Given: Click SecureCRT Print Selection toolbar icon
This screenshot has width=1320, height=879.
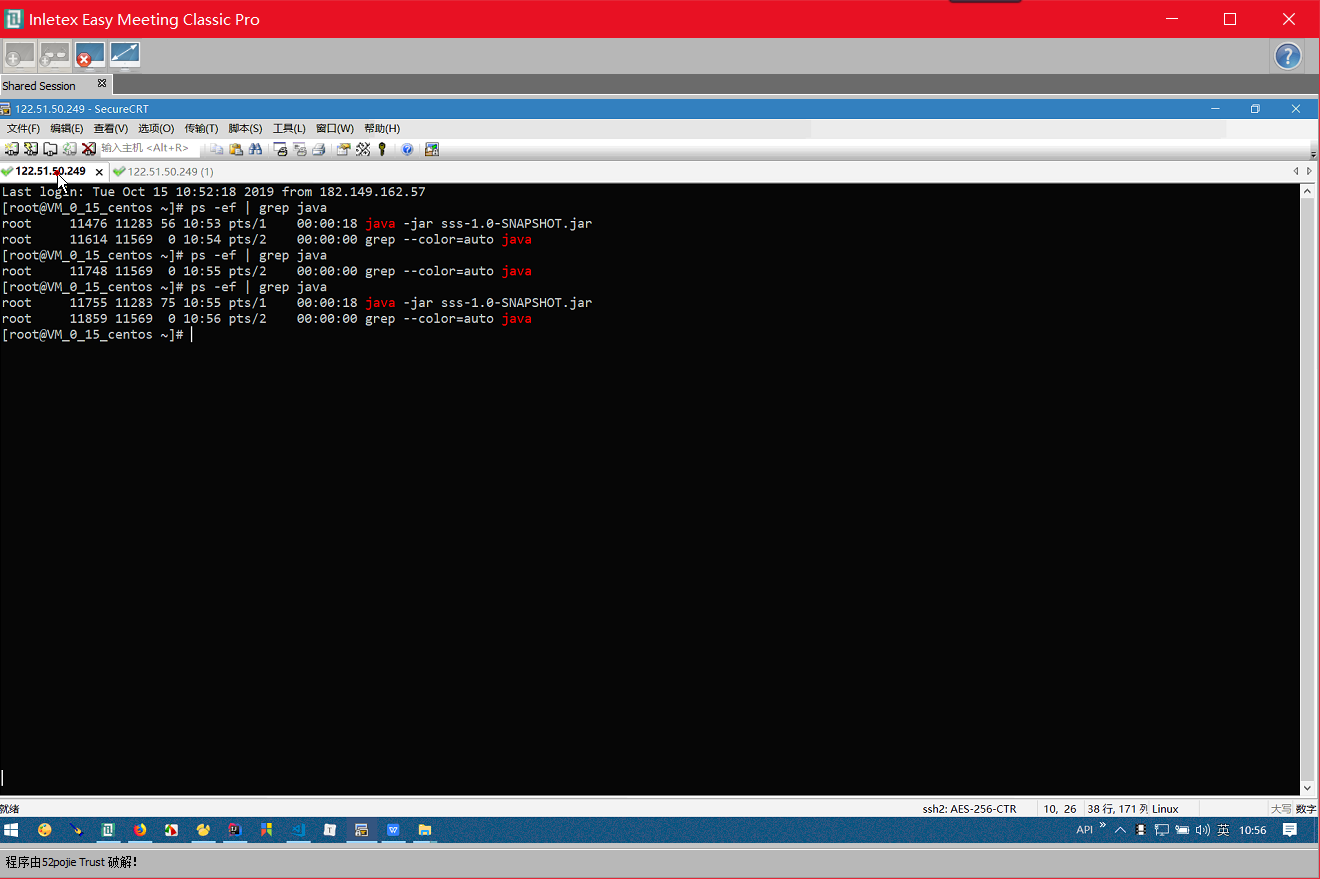Looking at the screenshot, I should 300,149.
